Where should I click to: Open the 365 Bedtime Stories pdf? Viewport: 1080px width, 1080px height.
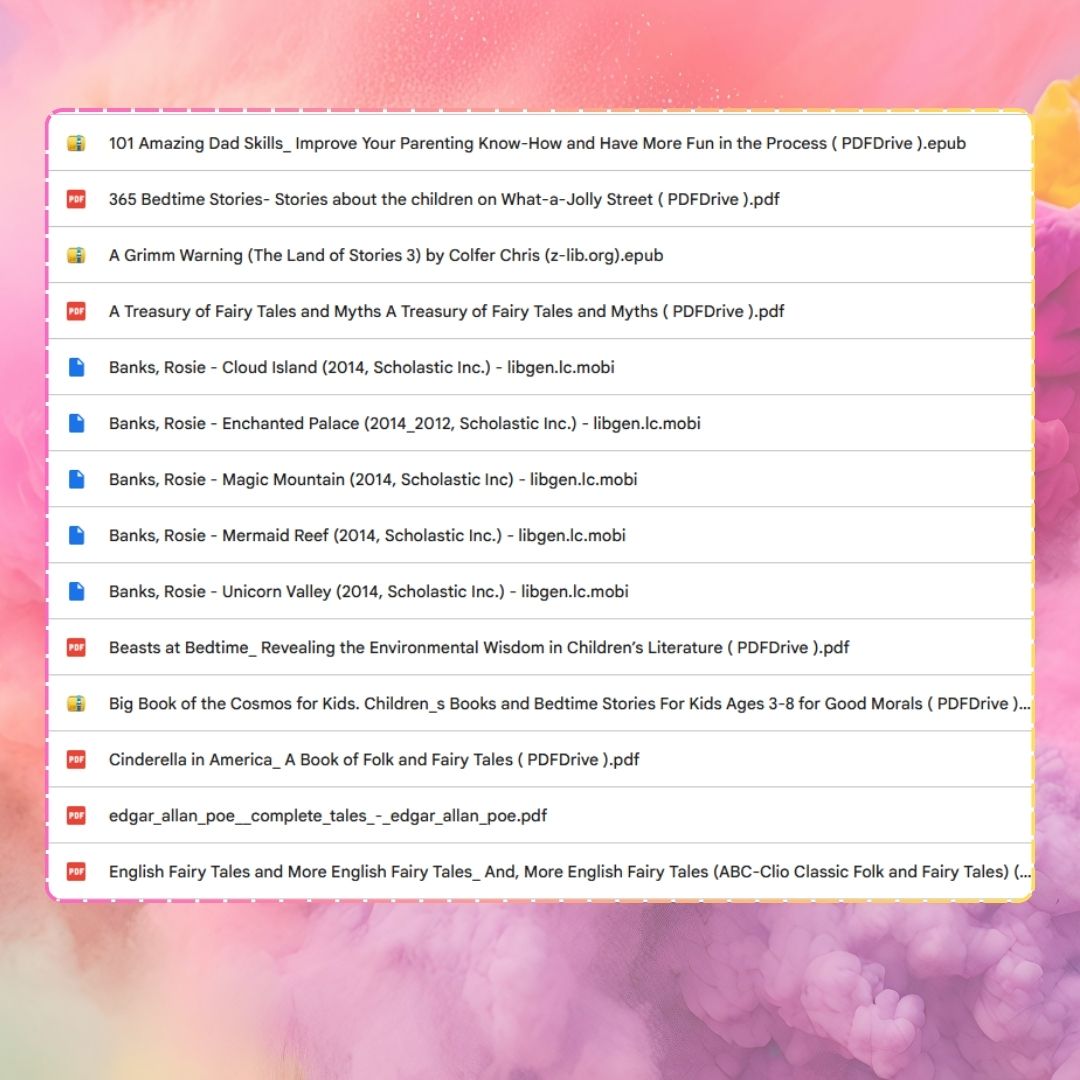click(444, 199)
